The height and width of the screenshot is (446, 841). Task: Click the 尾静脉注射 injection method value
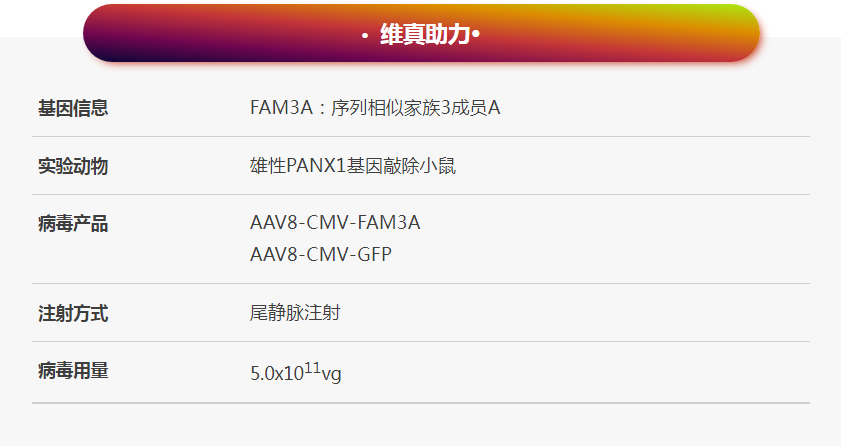coord(295,313)
